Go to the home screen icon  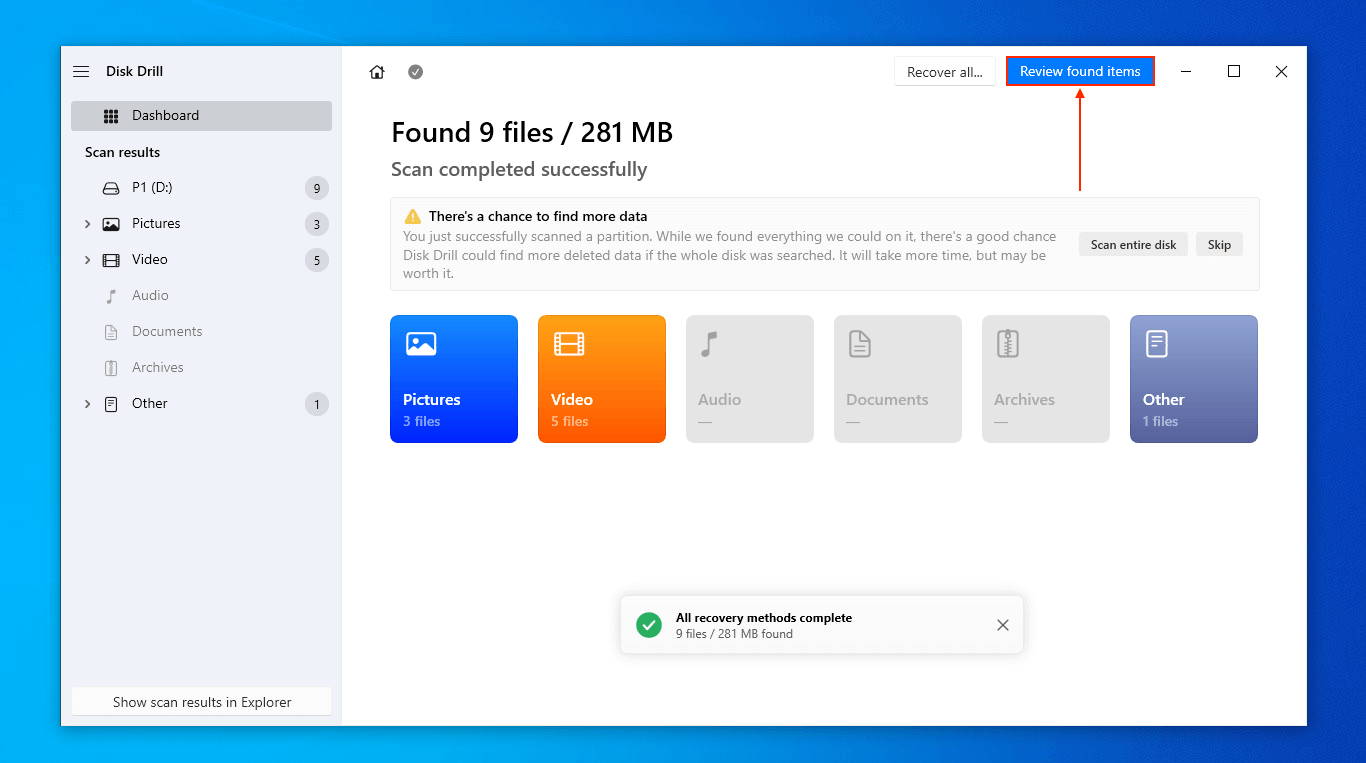coord(377,72)
